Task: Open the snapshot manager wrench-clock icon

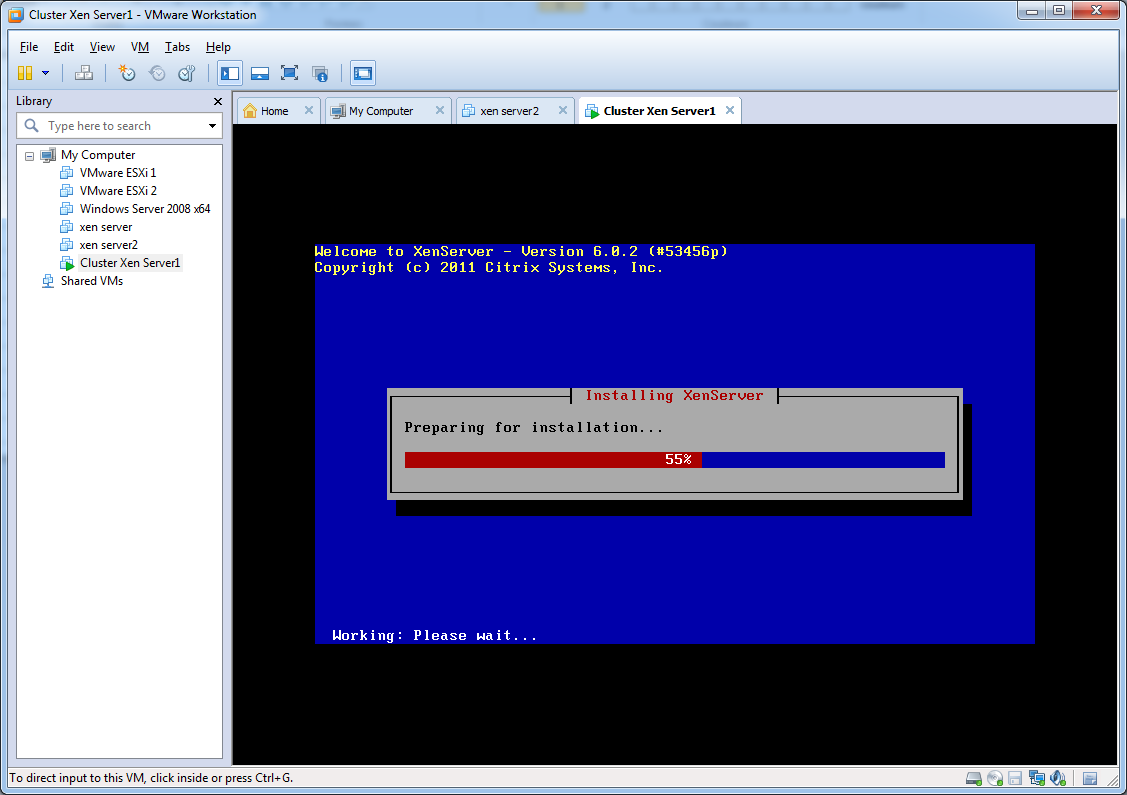Action: 186,73
